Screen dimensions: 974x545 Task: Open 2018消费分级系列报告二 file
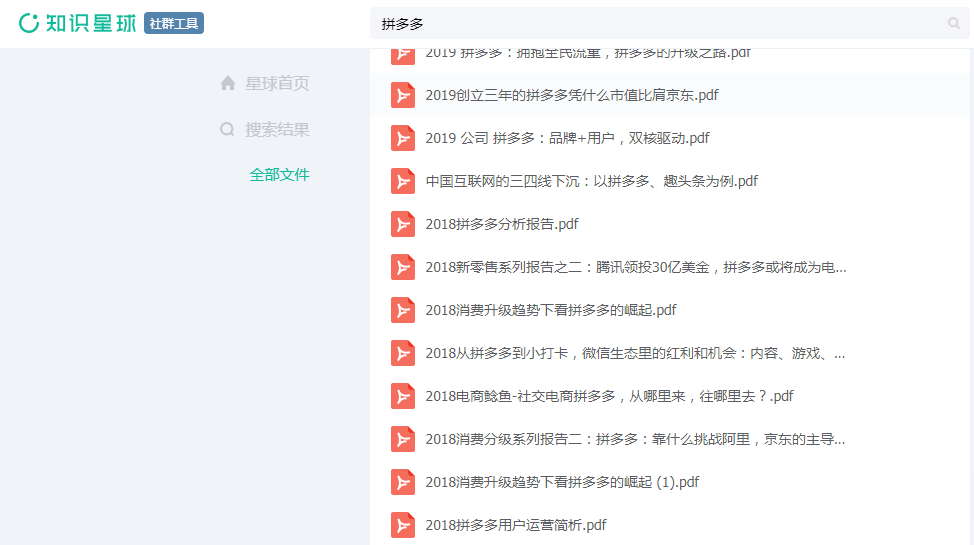point(635,439)
